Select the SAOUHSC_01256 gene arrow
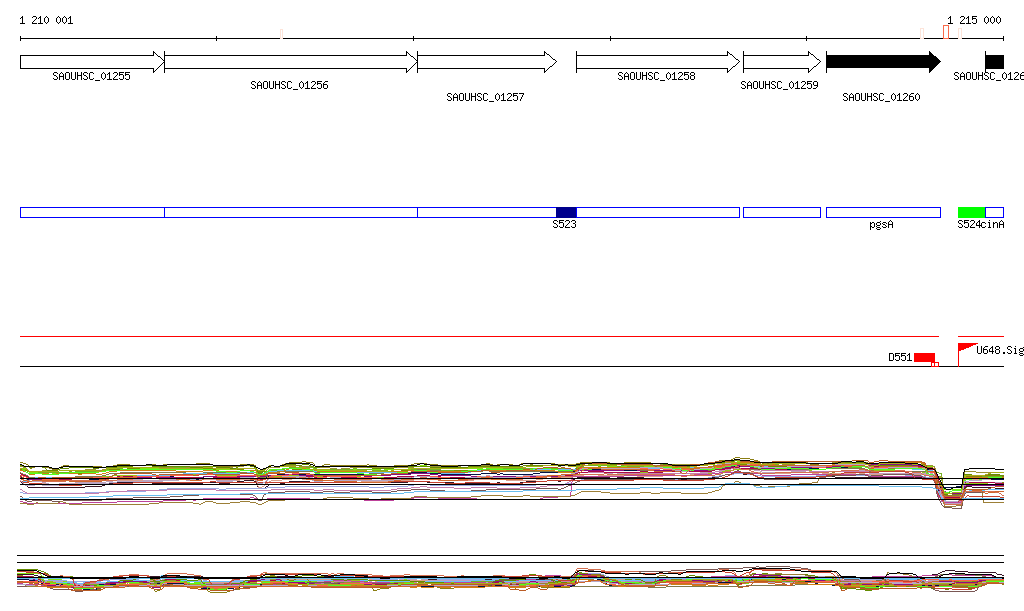Viewport: 1024px width, 611px height. point(290,62)
